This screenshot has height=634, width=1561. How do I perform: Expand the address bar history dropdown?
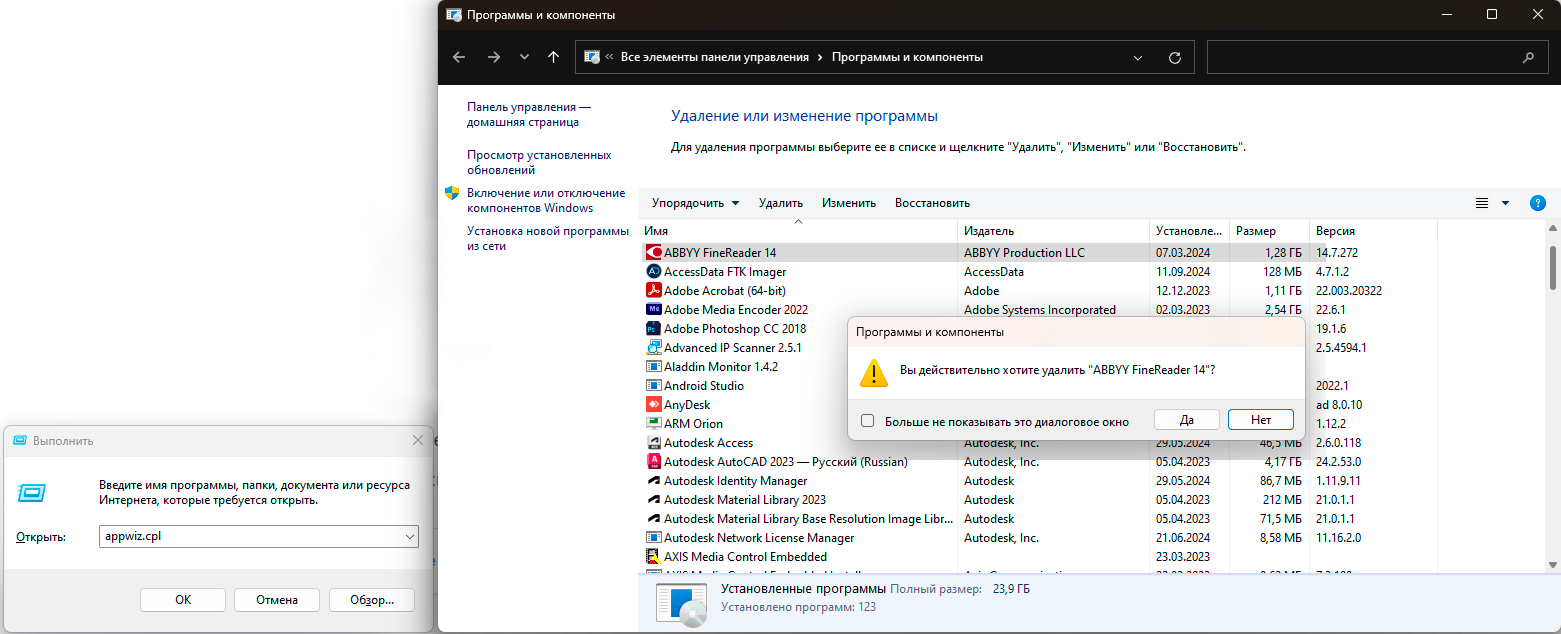coord(1138,57)
